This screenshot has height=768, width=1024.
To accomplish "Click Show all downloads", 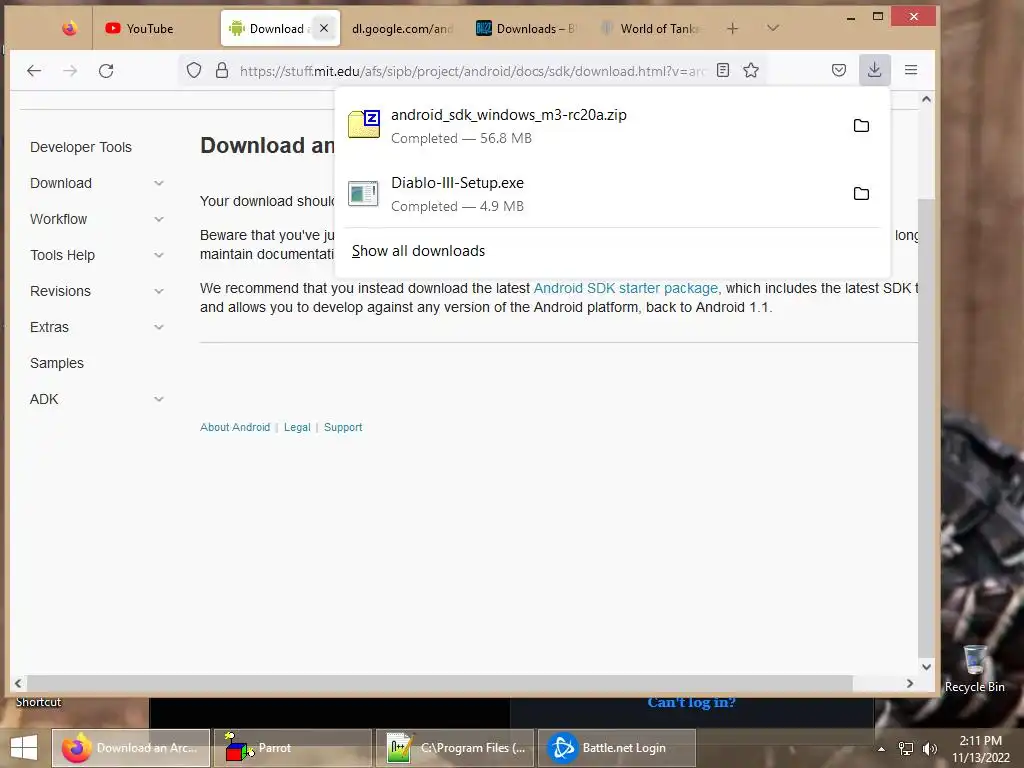I will 418,251.
